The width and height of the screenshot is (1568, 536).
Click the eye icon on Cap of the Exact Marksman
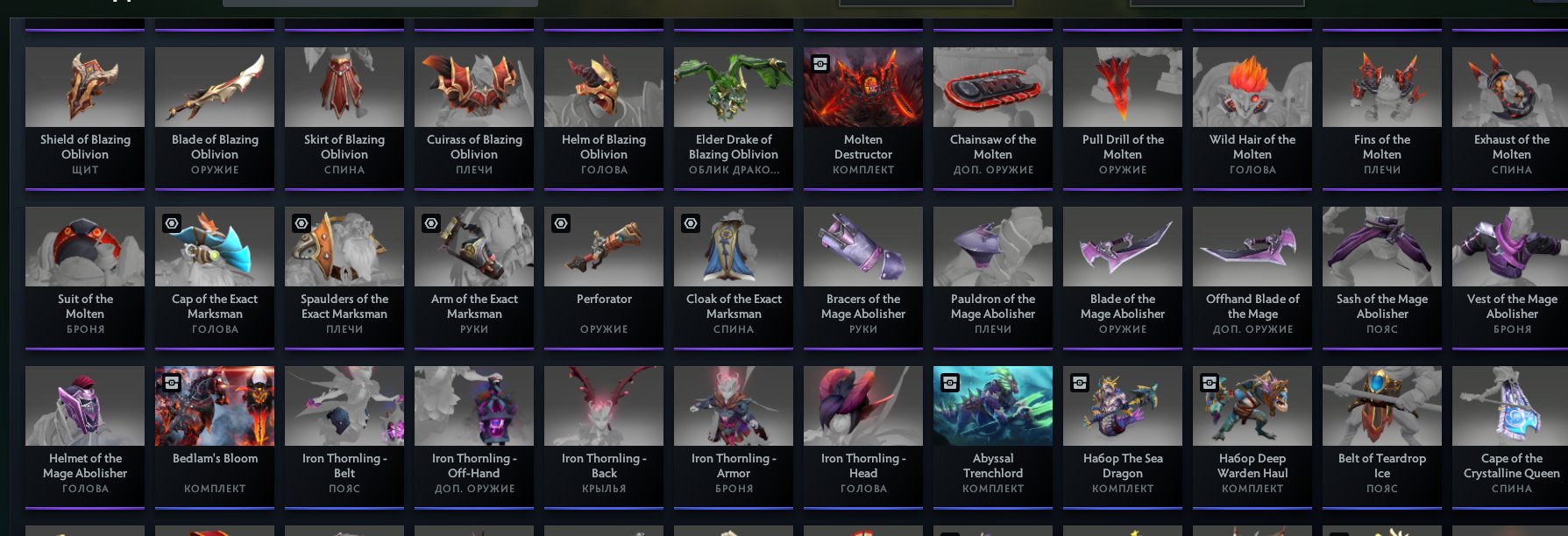tap(172, 223)
